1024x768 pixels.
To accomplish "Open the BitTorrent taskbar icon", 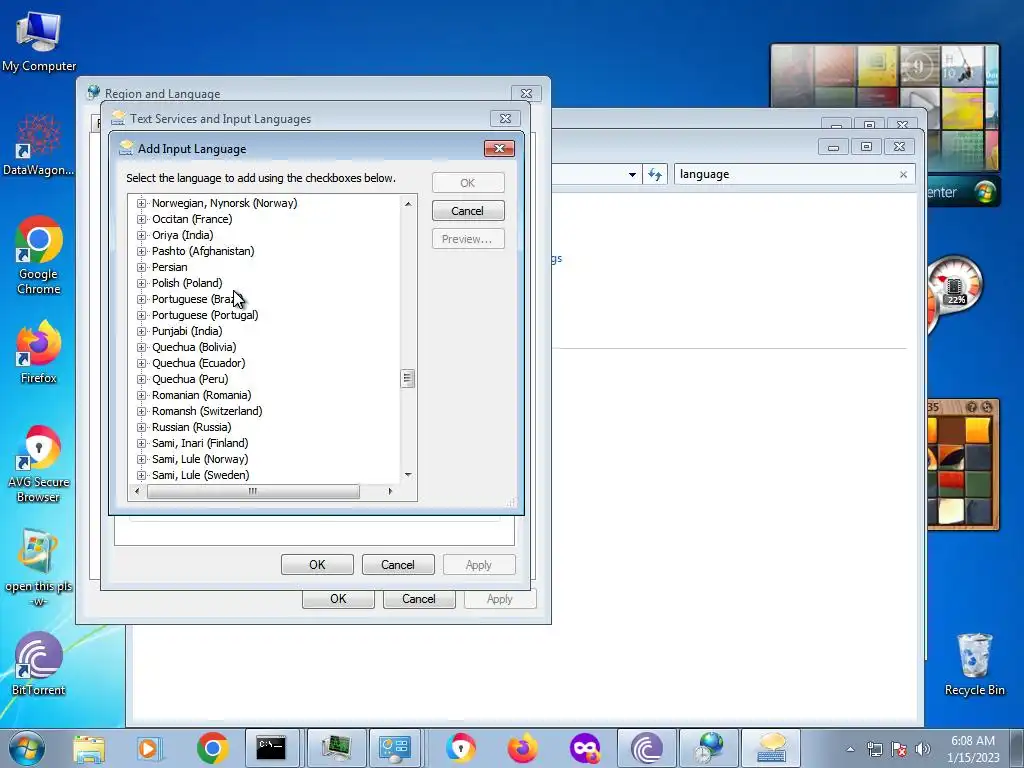I will click(647, 748).
